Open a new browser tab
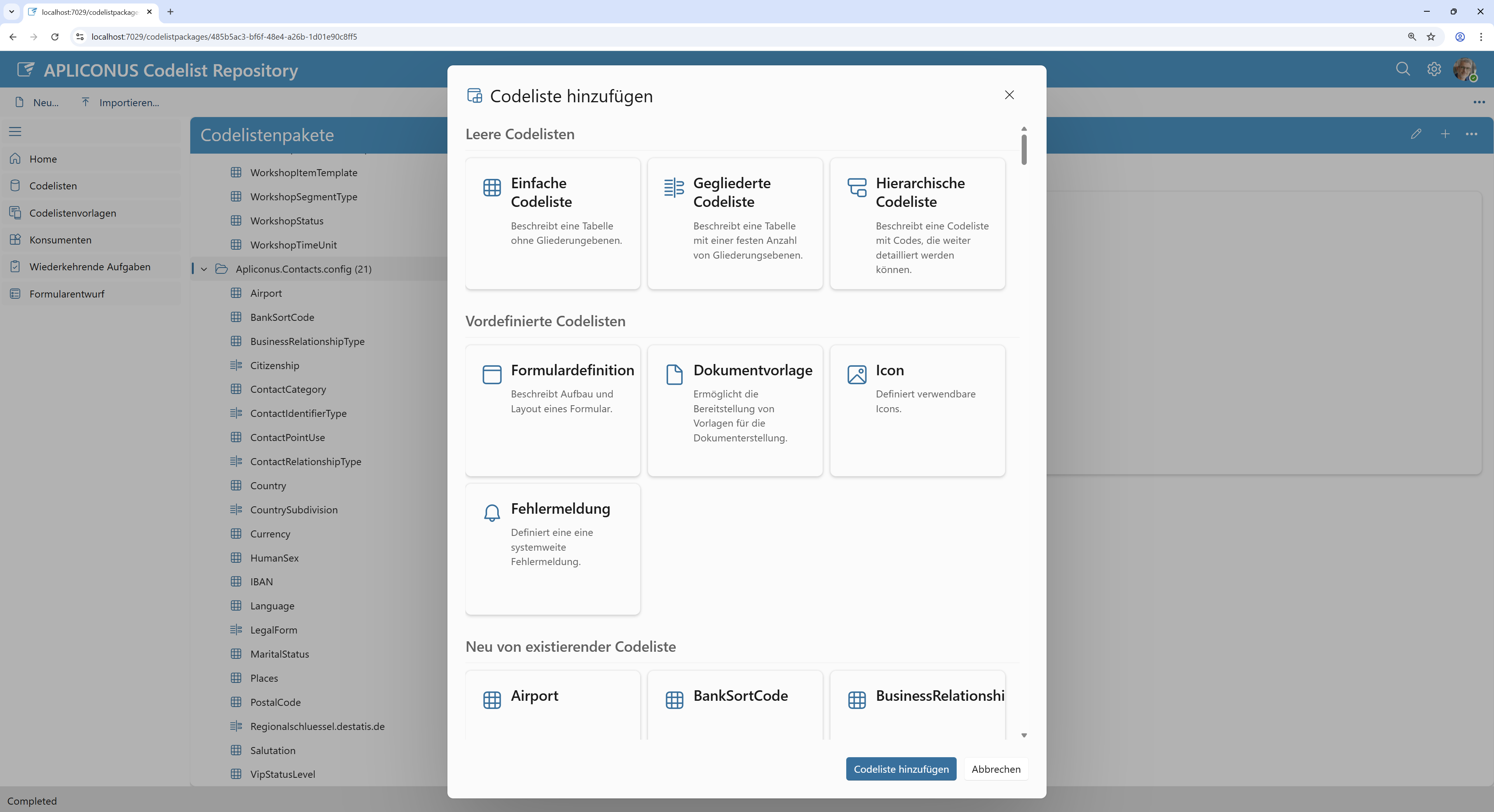 click(x=170, y=12)
